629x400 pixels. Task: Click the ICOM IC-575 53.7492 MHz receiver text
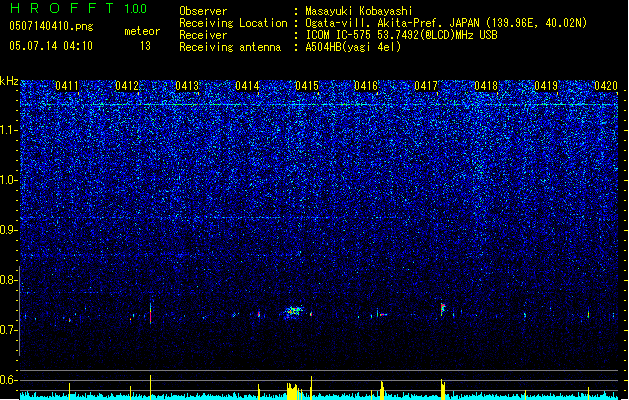tap(402, 35)
